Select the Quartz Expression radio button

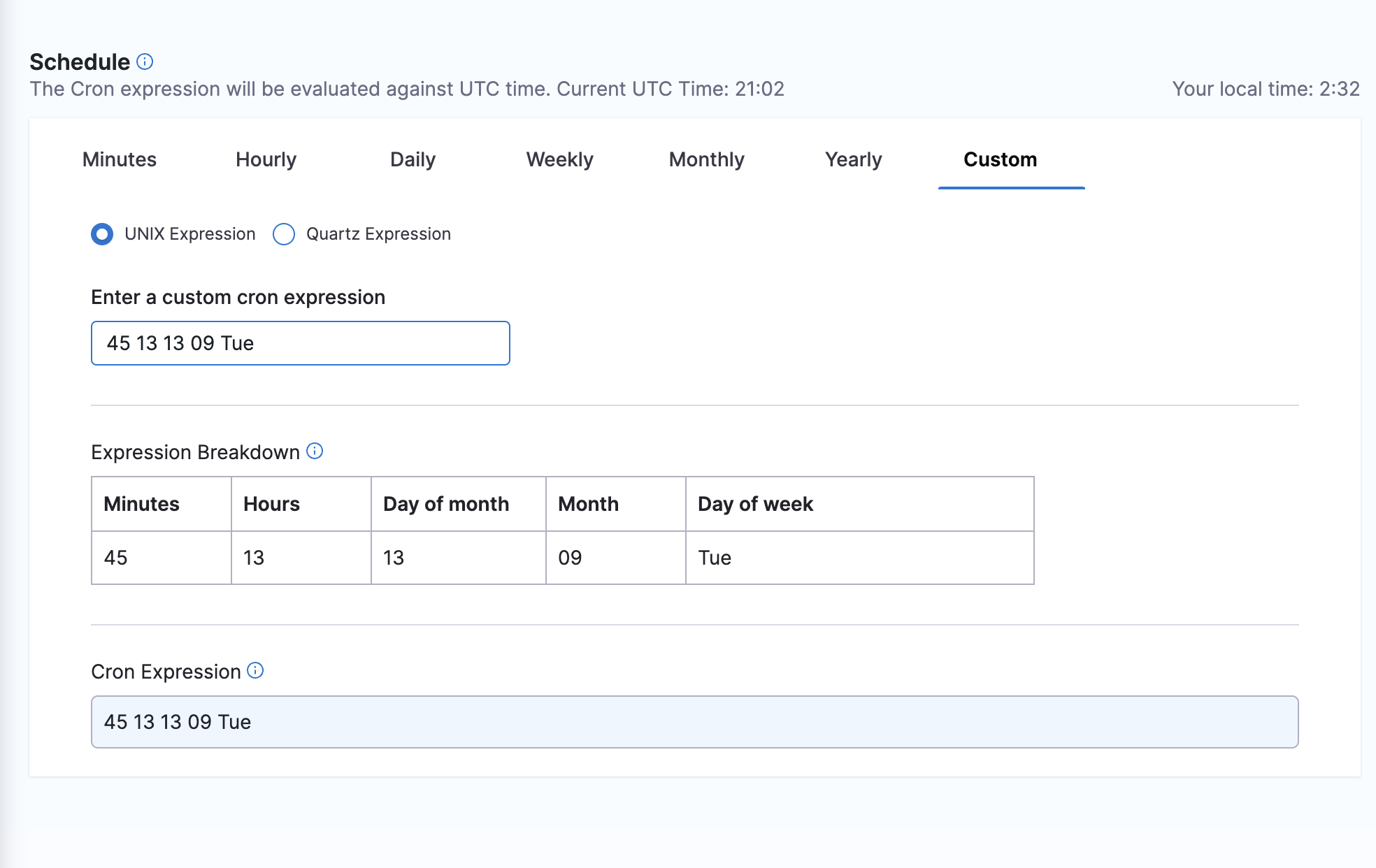pyautogui.click(x=284, y=234)
